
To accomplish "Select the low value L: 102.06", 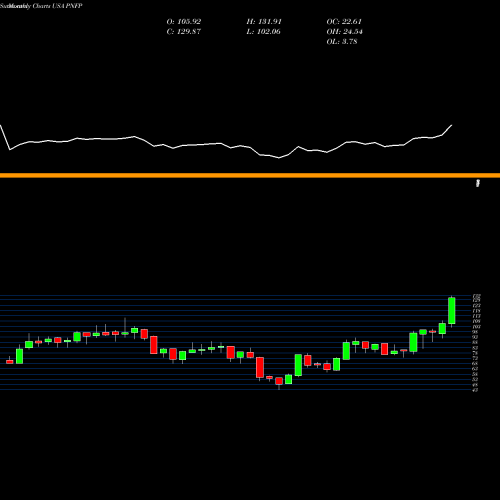I will (263, 32).
